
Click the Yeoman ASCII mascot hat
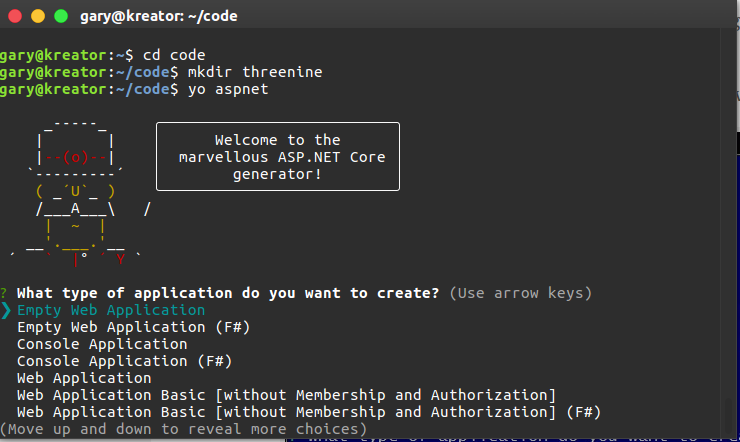click(x=76, y=148)
